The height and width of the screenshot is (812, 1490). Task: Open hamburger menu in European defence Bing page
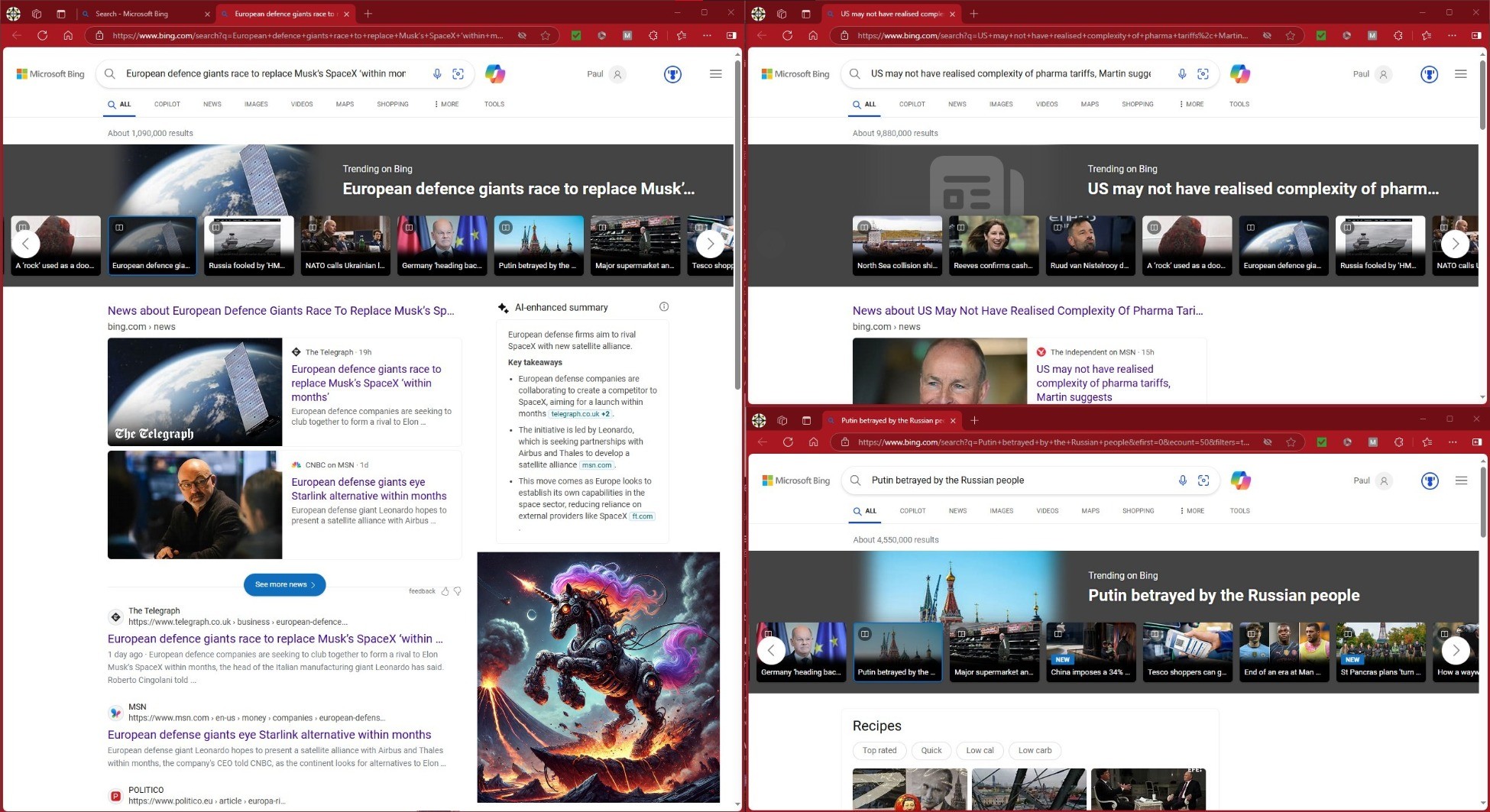tap(716, 74)
